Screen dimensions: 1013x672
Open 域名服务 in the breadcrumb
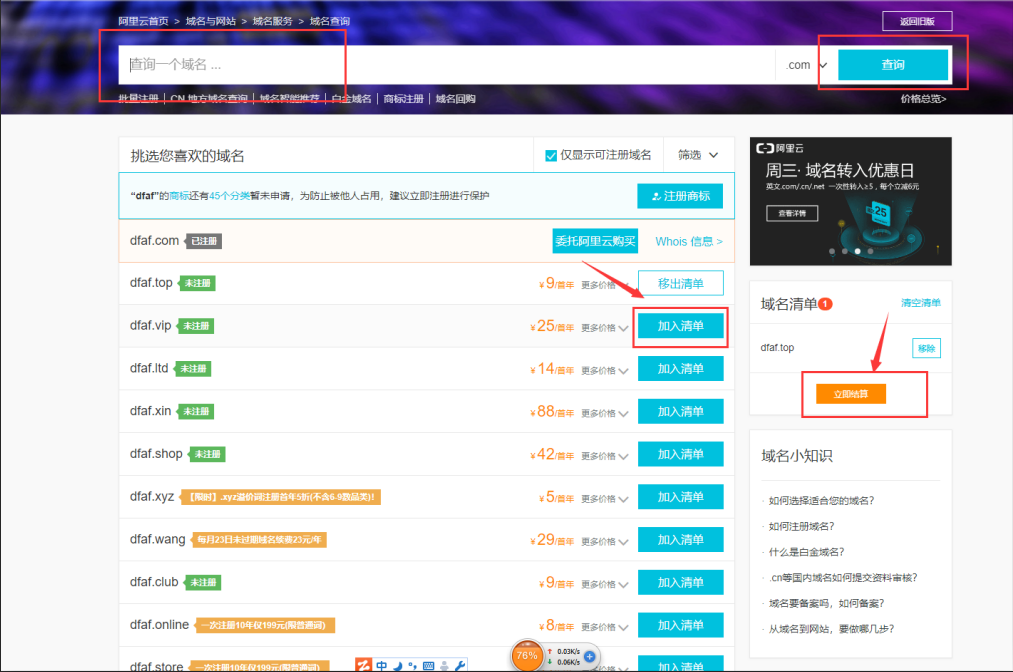pos(272,21)
